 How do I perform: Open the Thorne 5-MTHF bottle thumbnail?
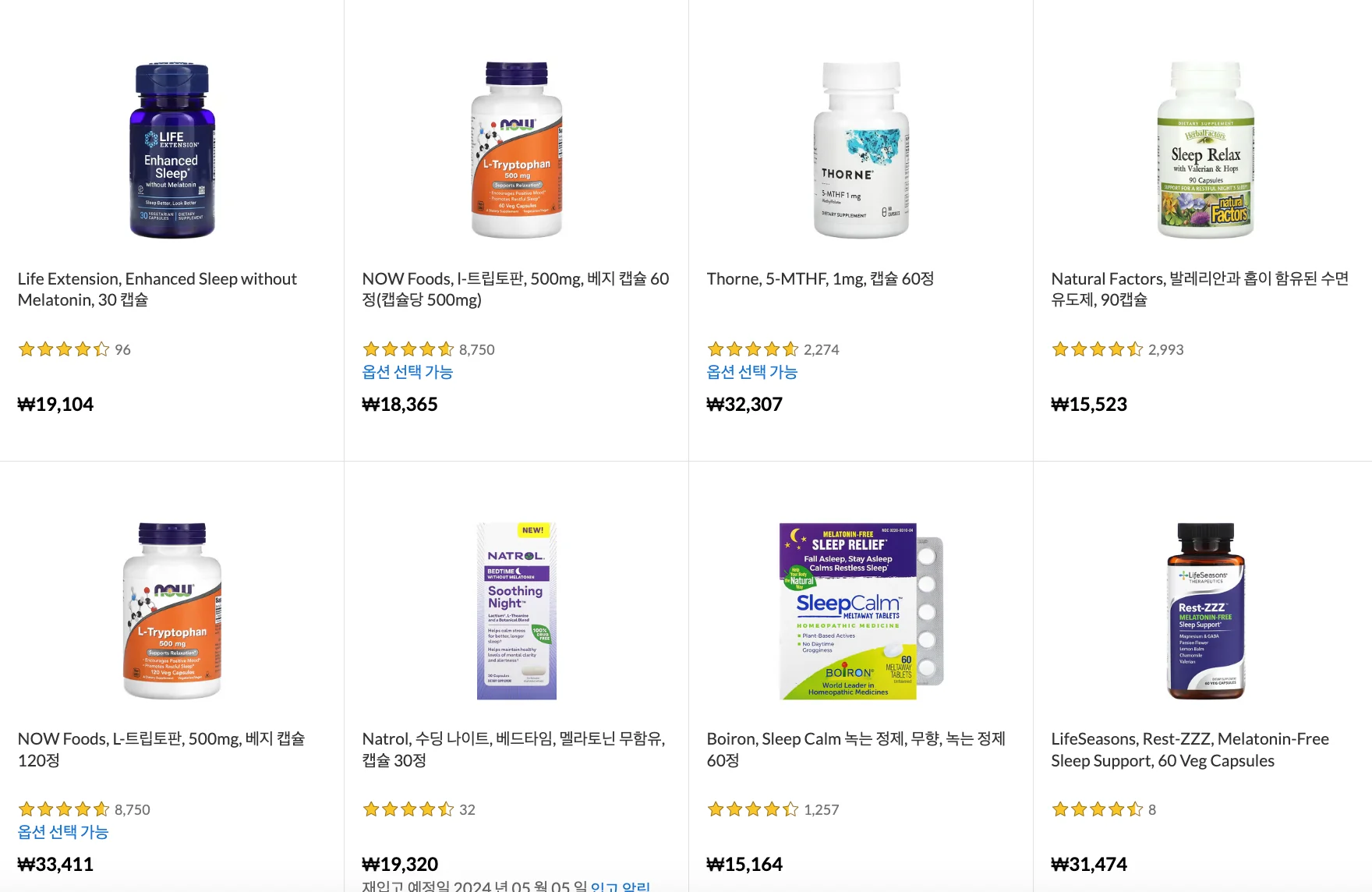click(861, 150)
